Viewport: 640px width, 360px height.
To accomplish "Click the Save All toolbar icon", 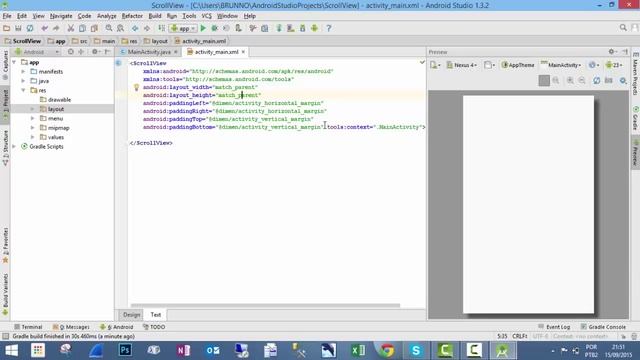I will click(x=18, y=28).
